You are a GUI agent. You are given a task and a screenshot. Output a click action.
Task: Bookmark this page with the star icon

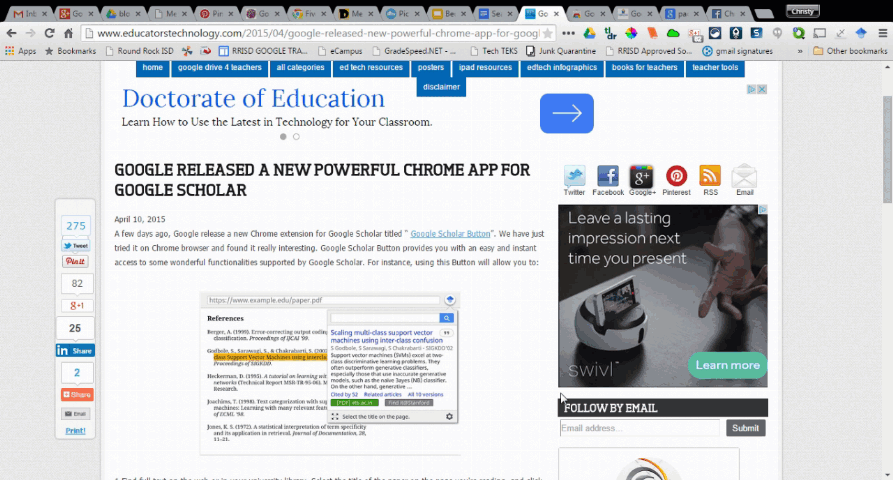(x=547, y=33)
